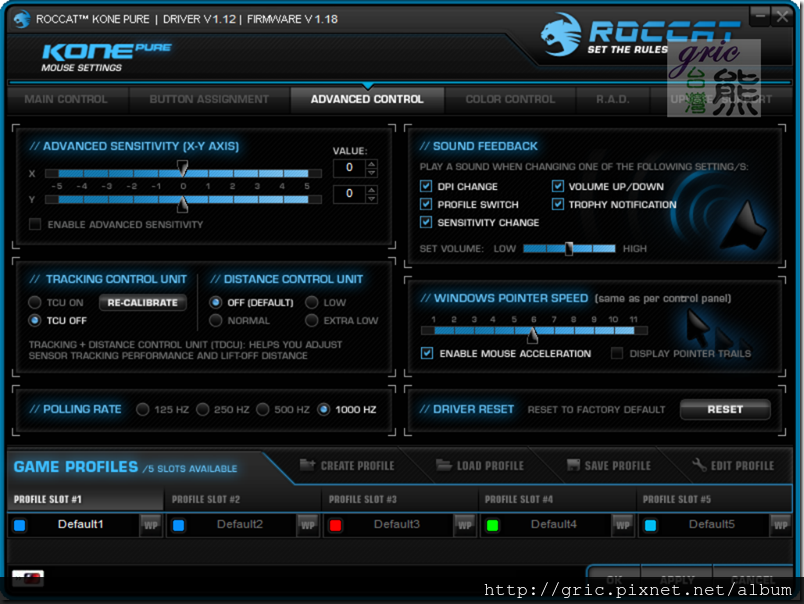The image size is (804, 604).
Task: Open the Advanced Control tab
Action: coord(367,99)
